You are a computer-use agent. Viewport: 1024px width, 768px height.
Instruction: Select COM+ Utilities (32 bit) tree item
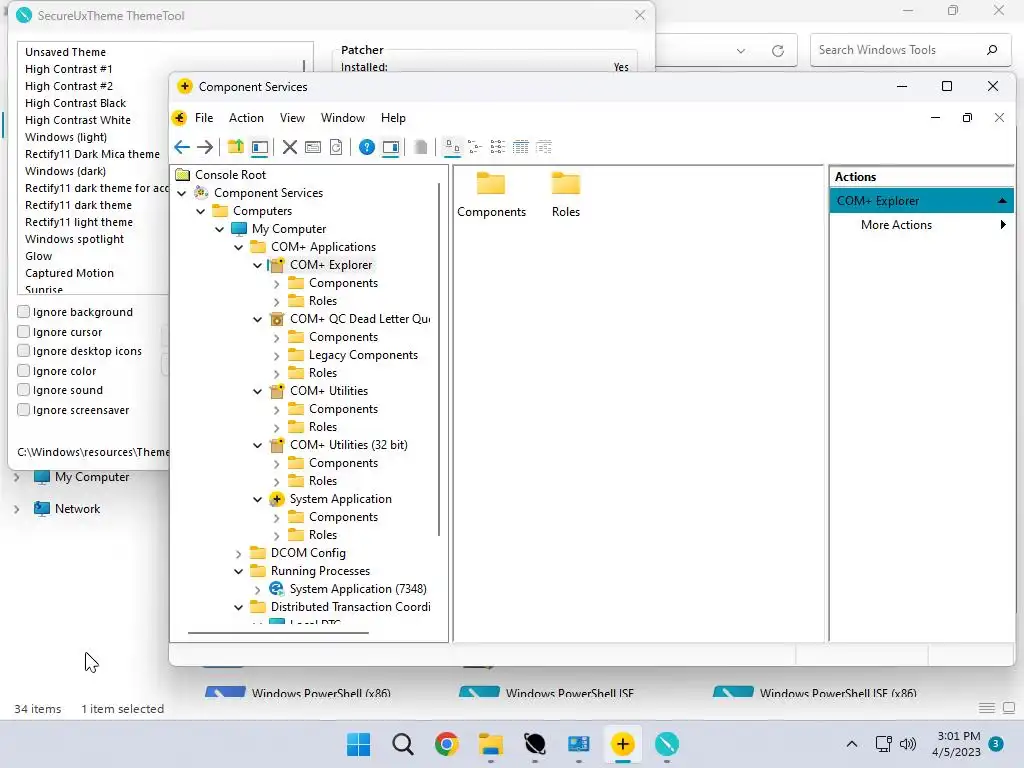(349, 445)
